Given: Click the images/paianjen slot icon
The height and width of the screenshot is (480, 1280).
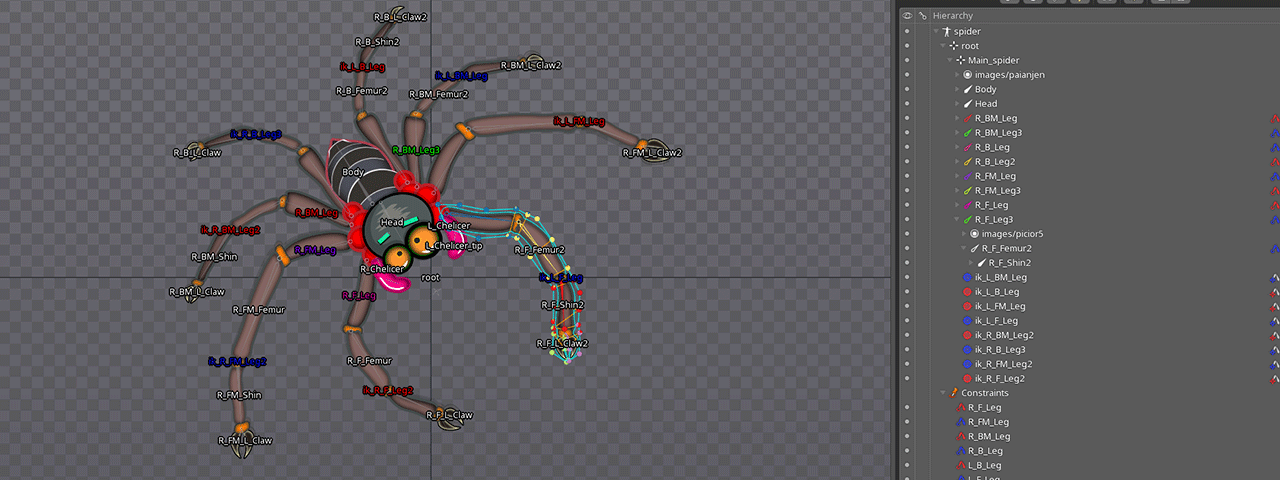Looking at the screenshot, I should (967, 75).
